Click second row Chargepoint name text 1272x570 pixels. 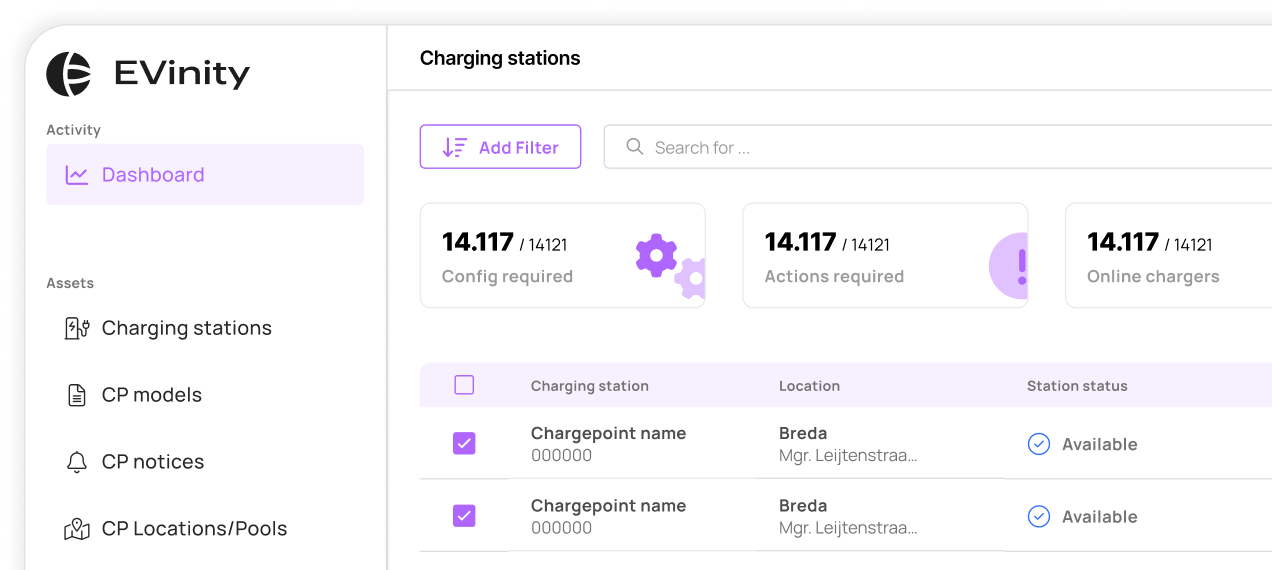[x=608, y=506]
